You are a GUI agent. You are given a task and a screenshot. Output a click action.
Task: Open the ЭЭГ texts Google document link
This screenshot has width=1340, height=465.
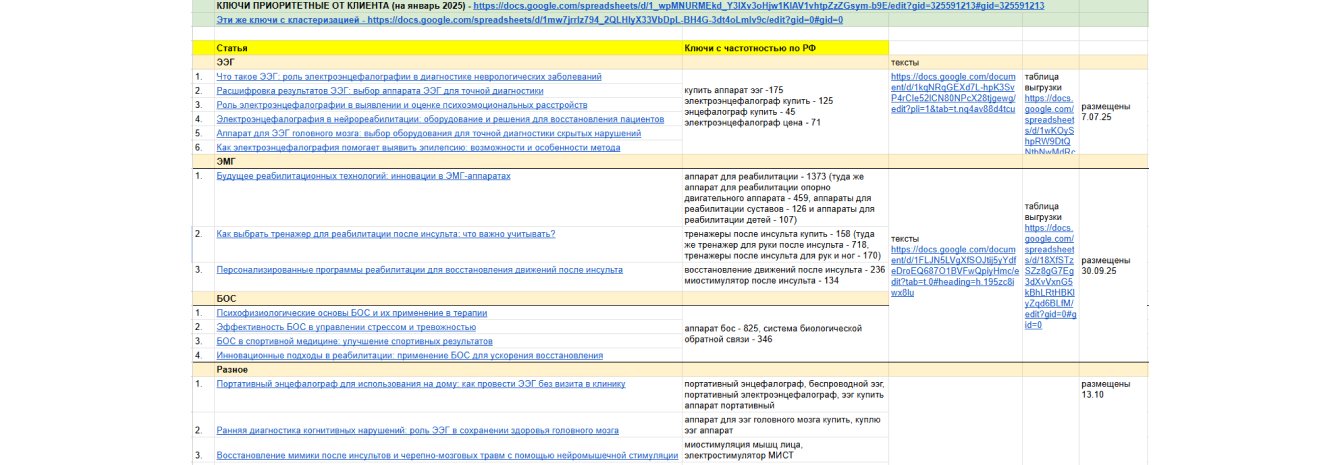click(x=954, y=92)
